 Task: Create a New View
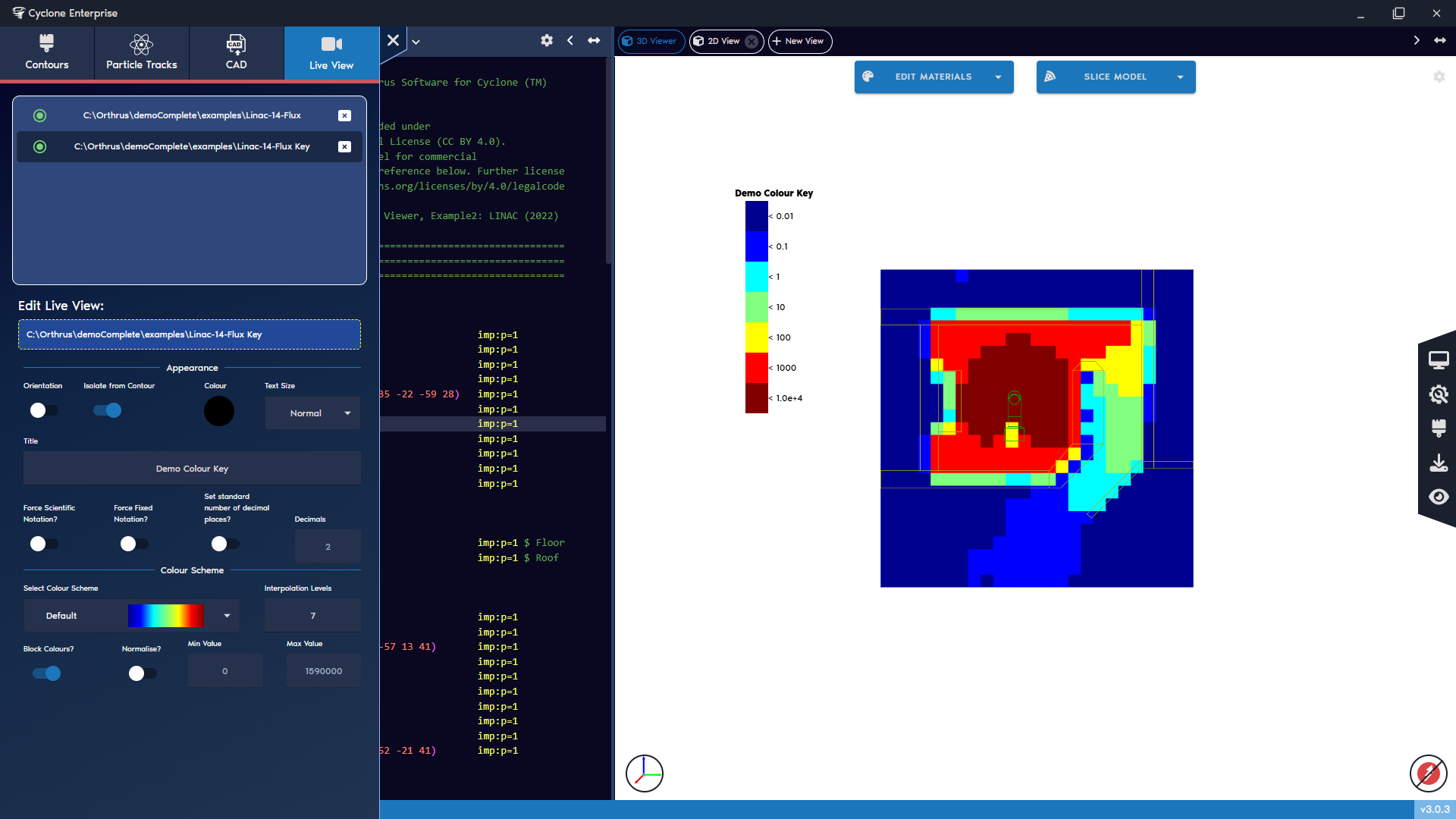pos(799,41)
